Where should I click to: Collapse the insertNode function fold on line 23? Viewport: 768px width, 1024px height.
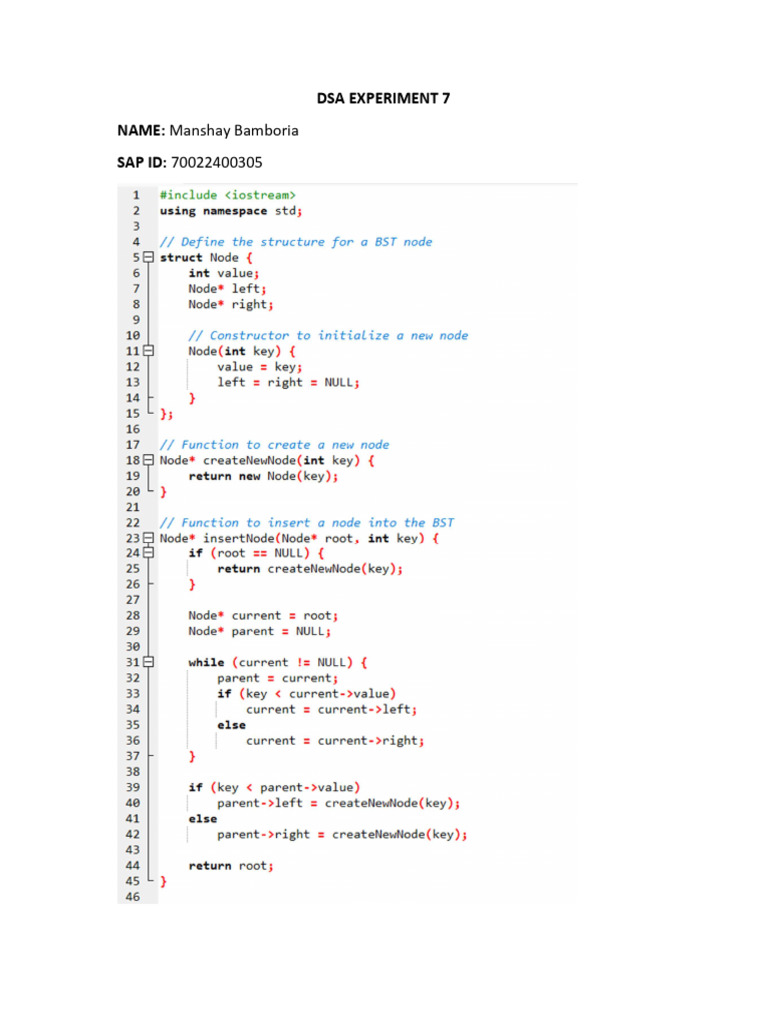(x=148, y=538)
